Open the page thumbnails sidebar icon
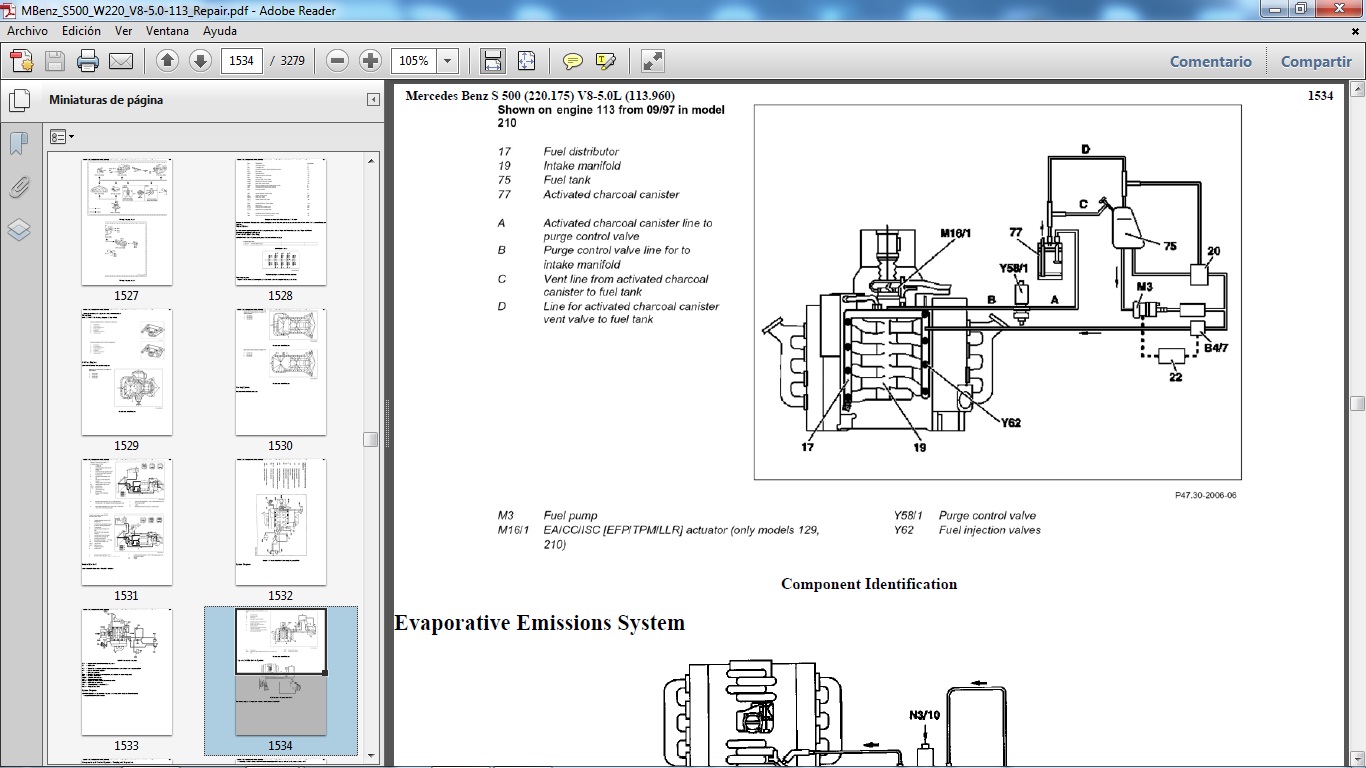 (19, 101)
